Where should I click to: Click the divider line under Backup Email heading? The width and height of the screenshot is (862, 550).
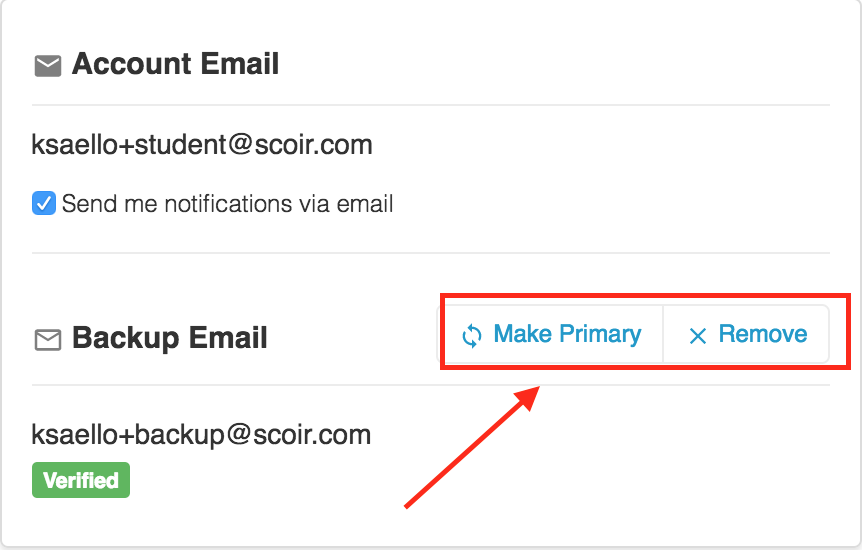(430, 385)
